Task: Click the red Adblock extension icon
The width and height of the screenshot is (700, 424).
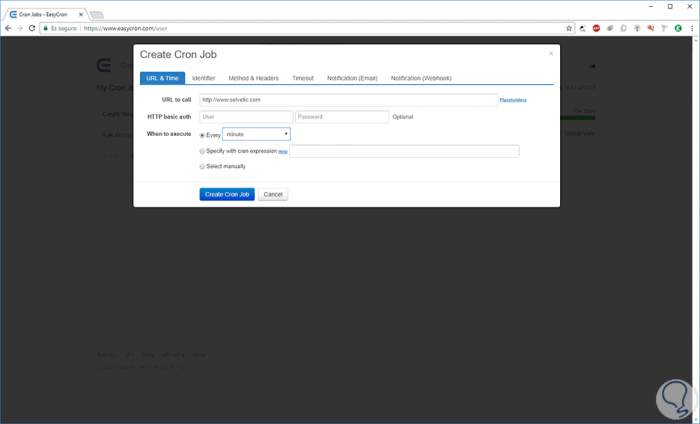Action: point(596,28)
